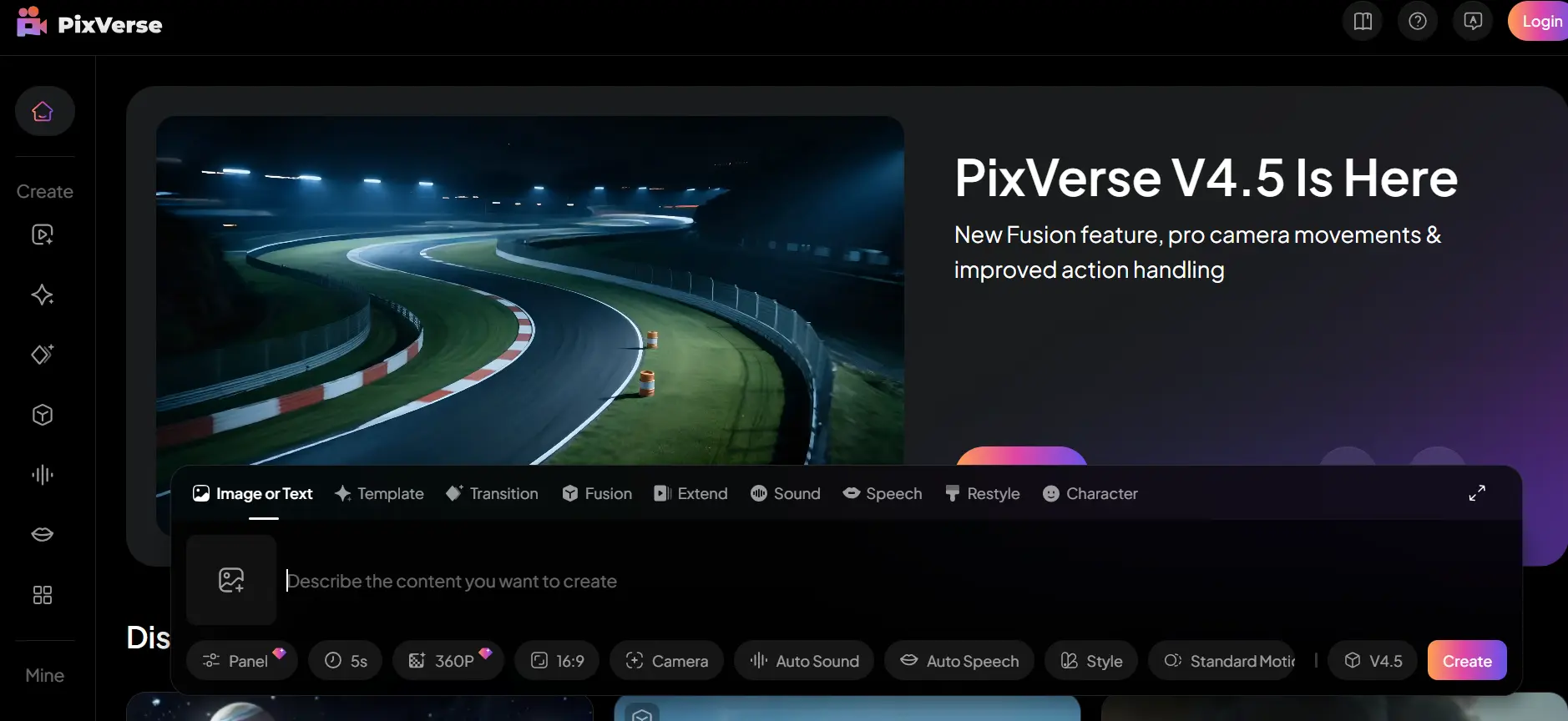Toggle the Auto Sound option

pos(804,660)
